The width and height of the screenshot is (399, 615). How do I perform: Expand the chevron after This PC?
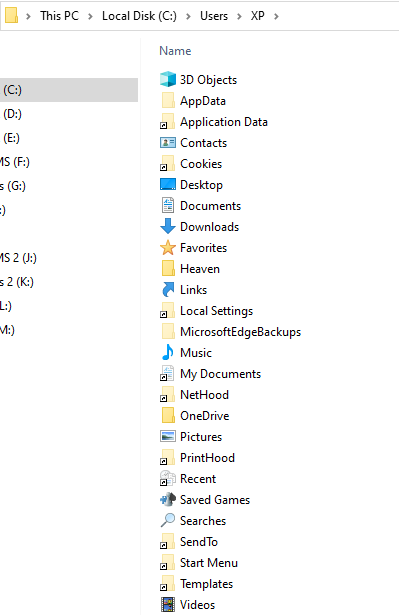[x=90, y=16]
